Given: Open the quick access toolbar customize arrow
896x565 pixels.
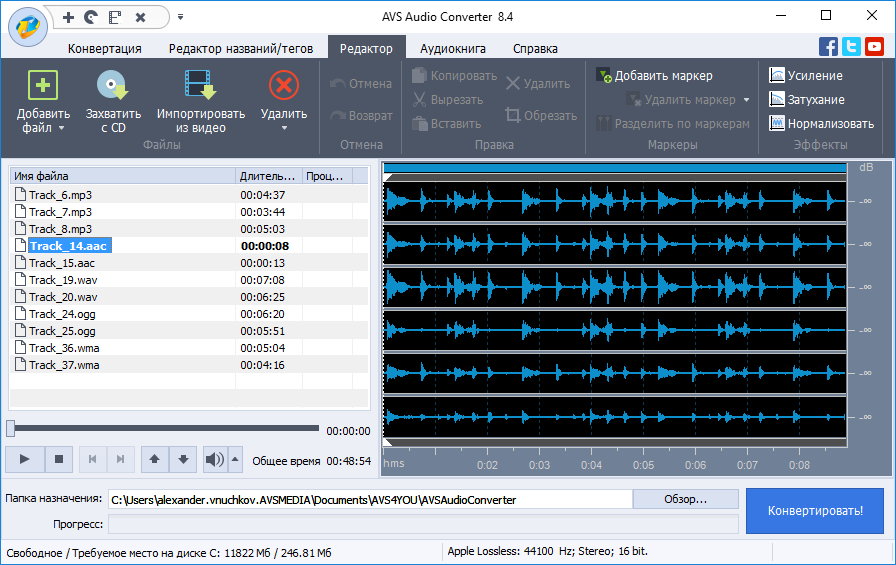Looking at the screenshot, I should (180, 17).
